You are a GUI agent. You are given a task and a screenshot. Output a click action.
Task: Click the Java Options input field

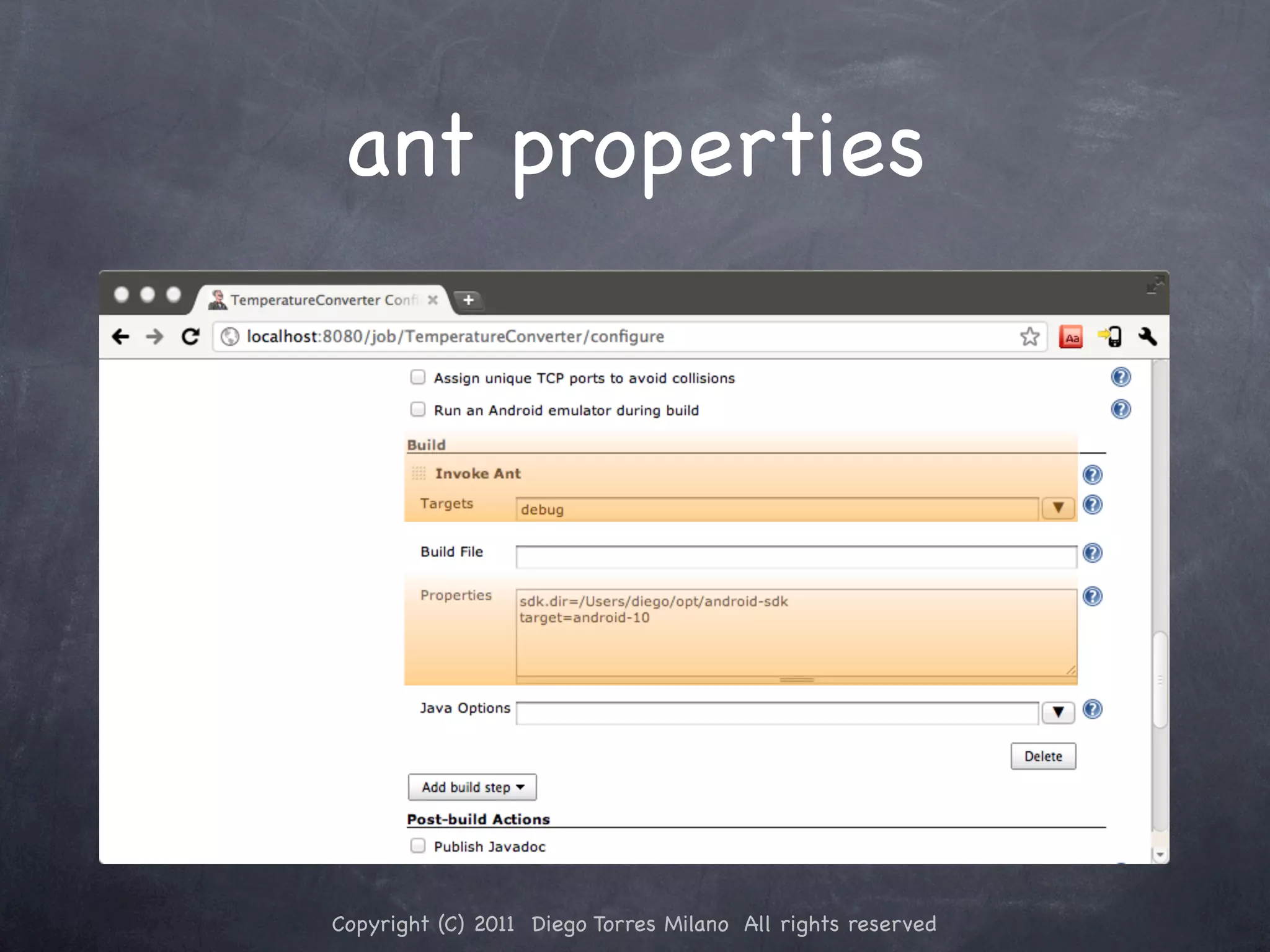pos(777,713)
